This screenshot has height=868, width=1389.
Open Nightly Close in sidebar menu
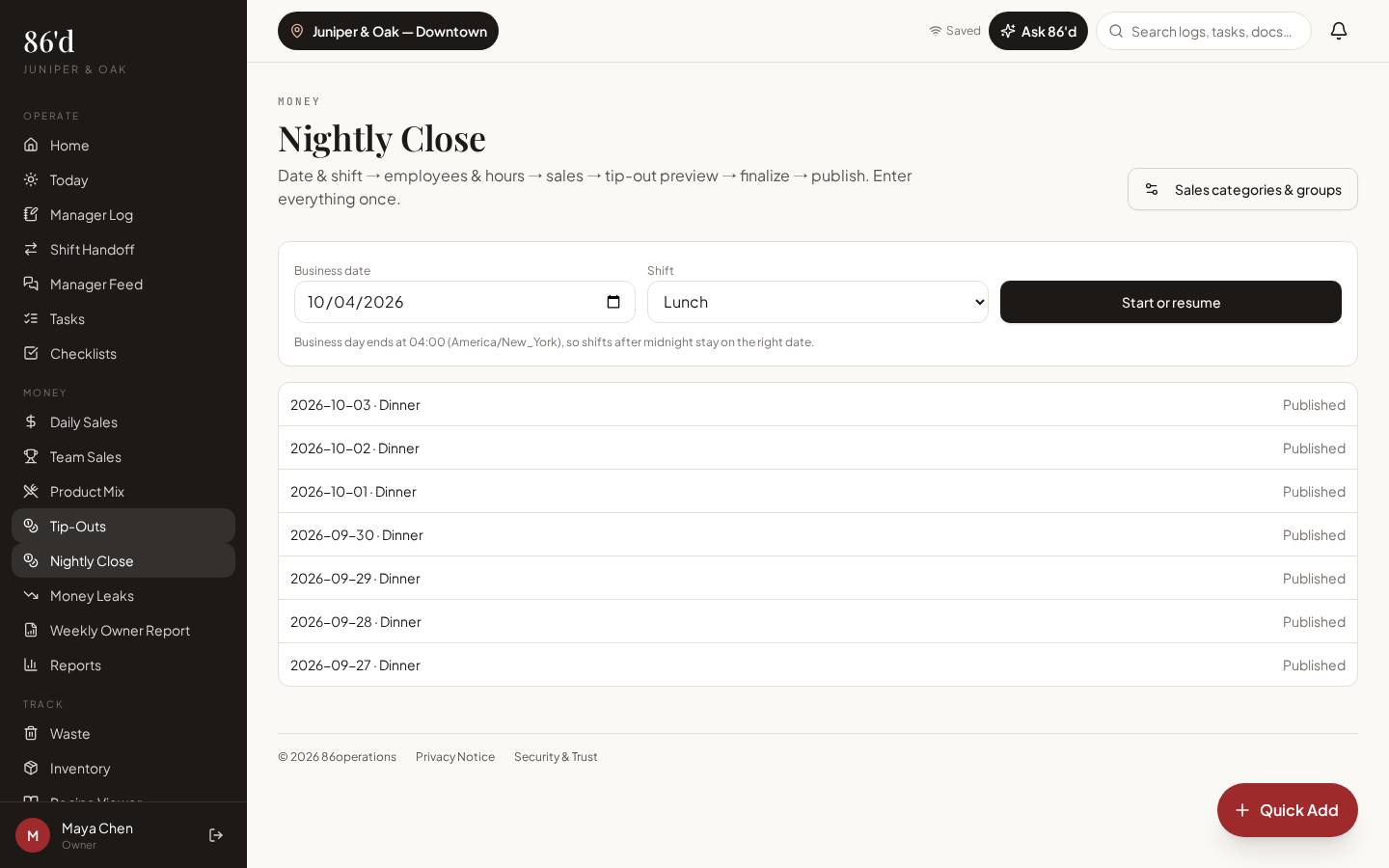(123, 560)
